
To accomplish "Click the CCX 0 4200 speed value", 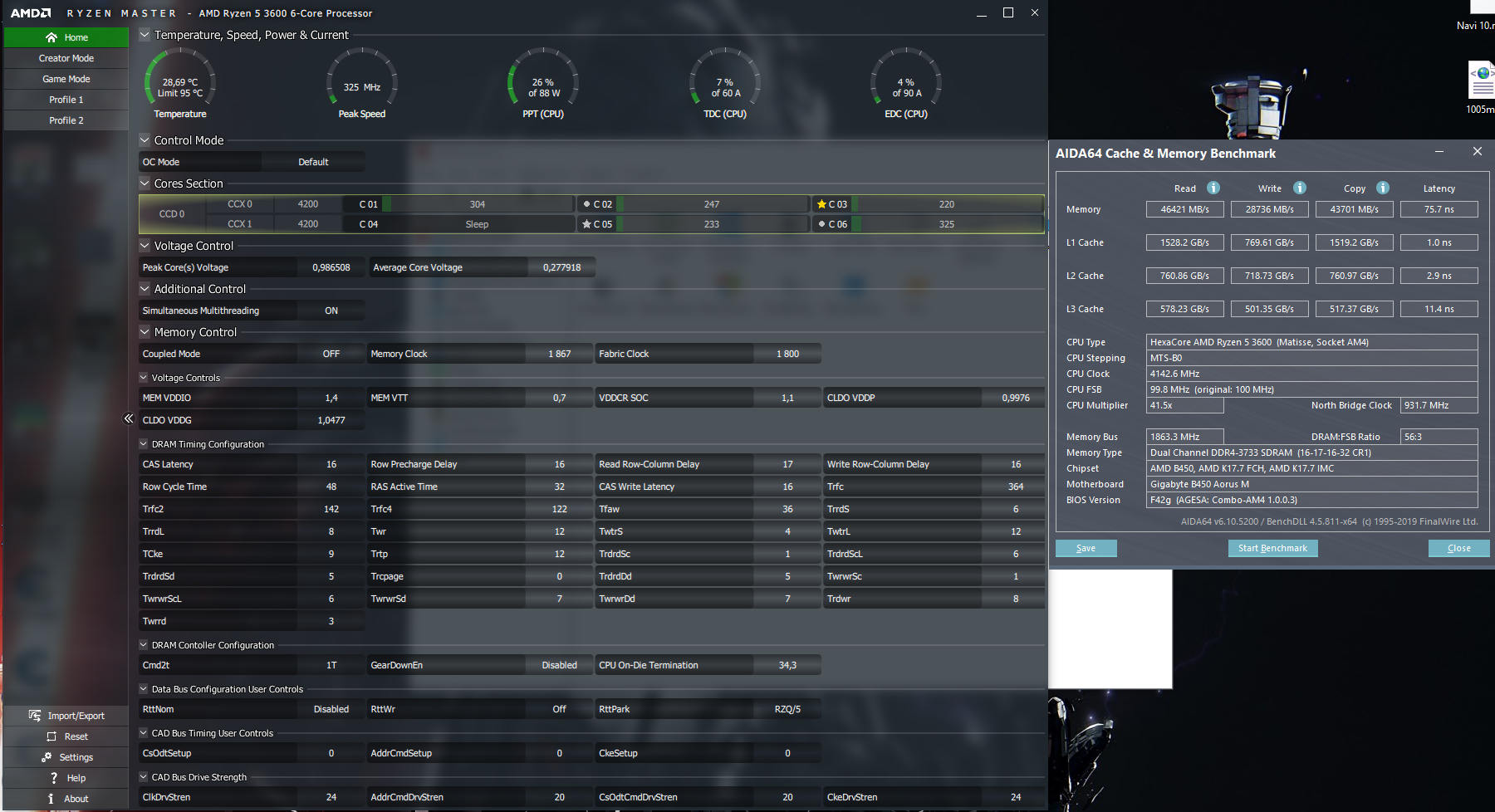I will [x=308, y=204].
